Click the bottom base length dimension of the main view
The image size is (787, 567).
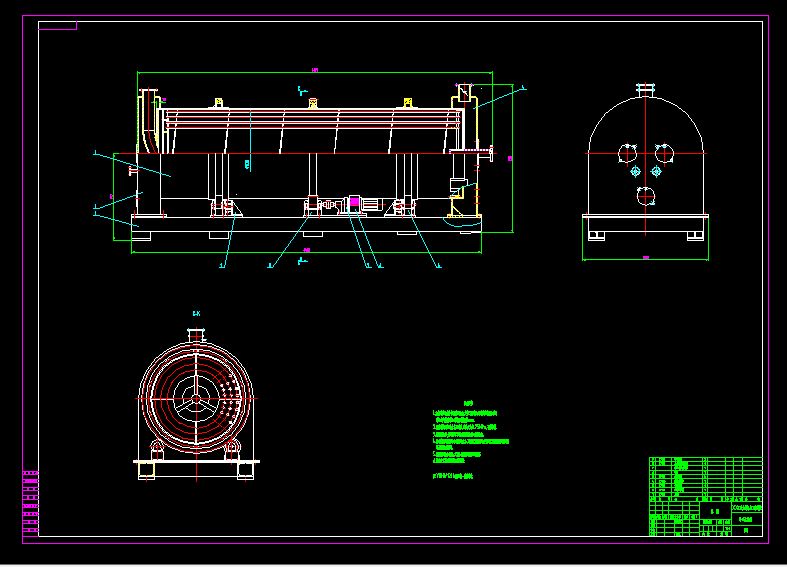click(307, 250)
